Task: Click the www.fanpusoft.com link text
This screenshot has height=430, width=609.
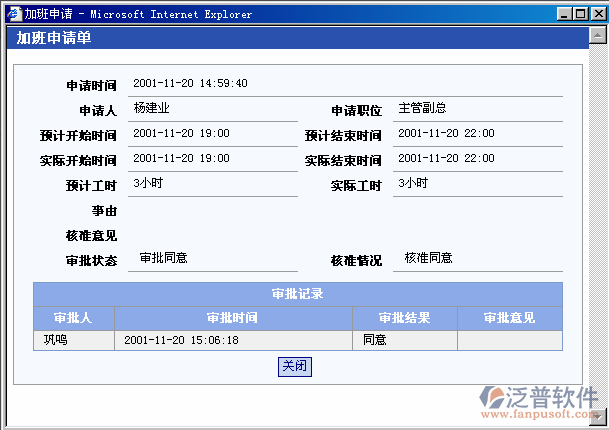Action: [539, 414]
